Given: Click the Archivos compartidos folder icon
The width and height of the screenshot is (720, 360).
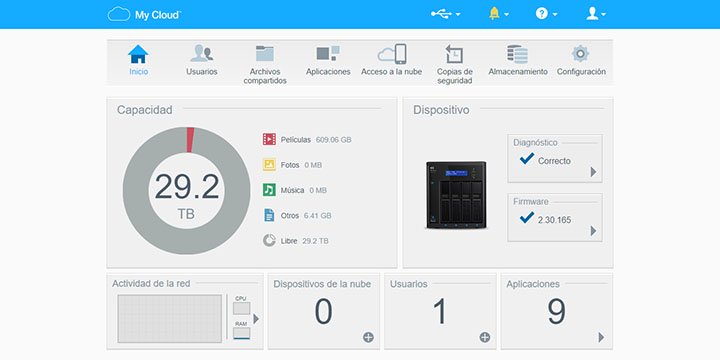Looking at the screenshot, I should click(x=265, y=53).
